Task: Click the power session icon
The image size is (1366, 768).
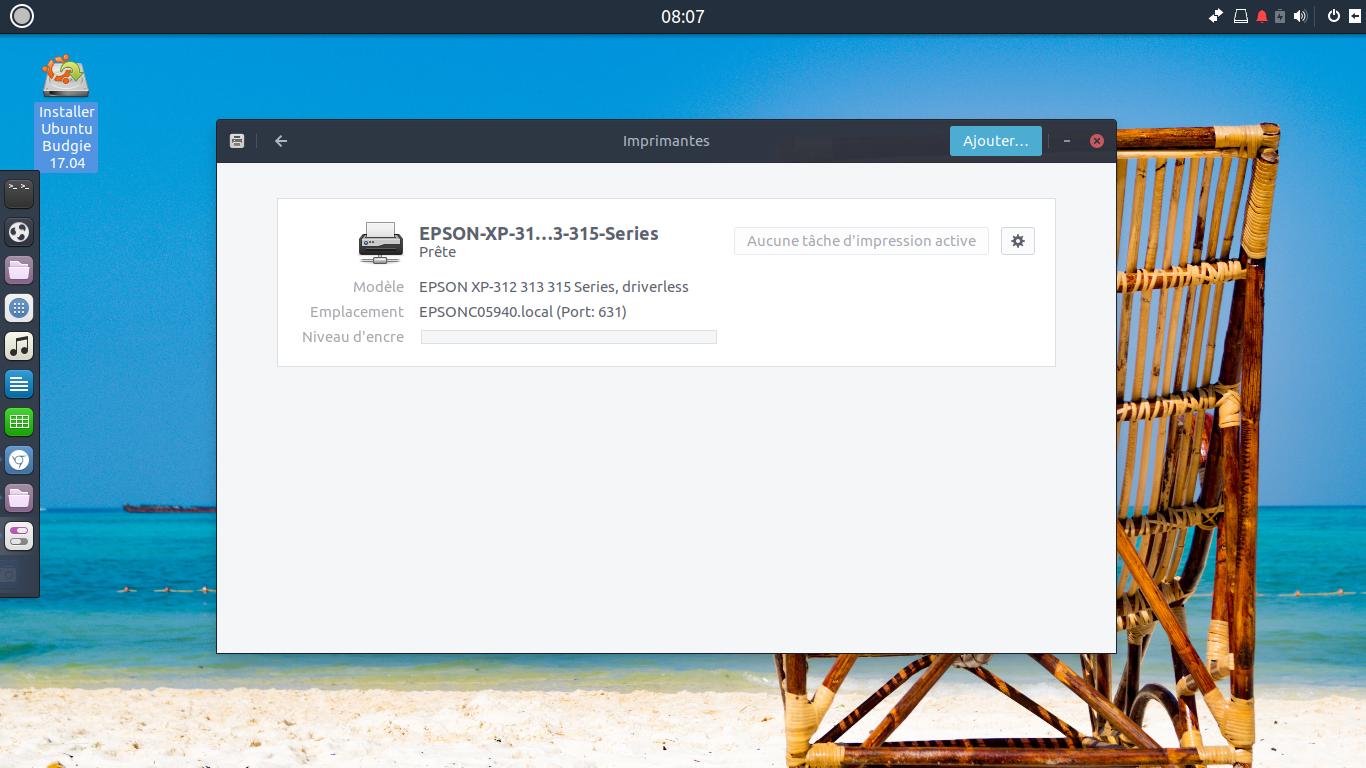Action: [x=1333, y=16]
